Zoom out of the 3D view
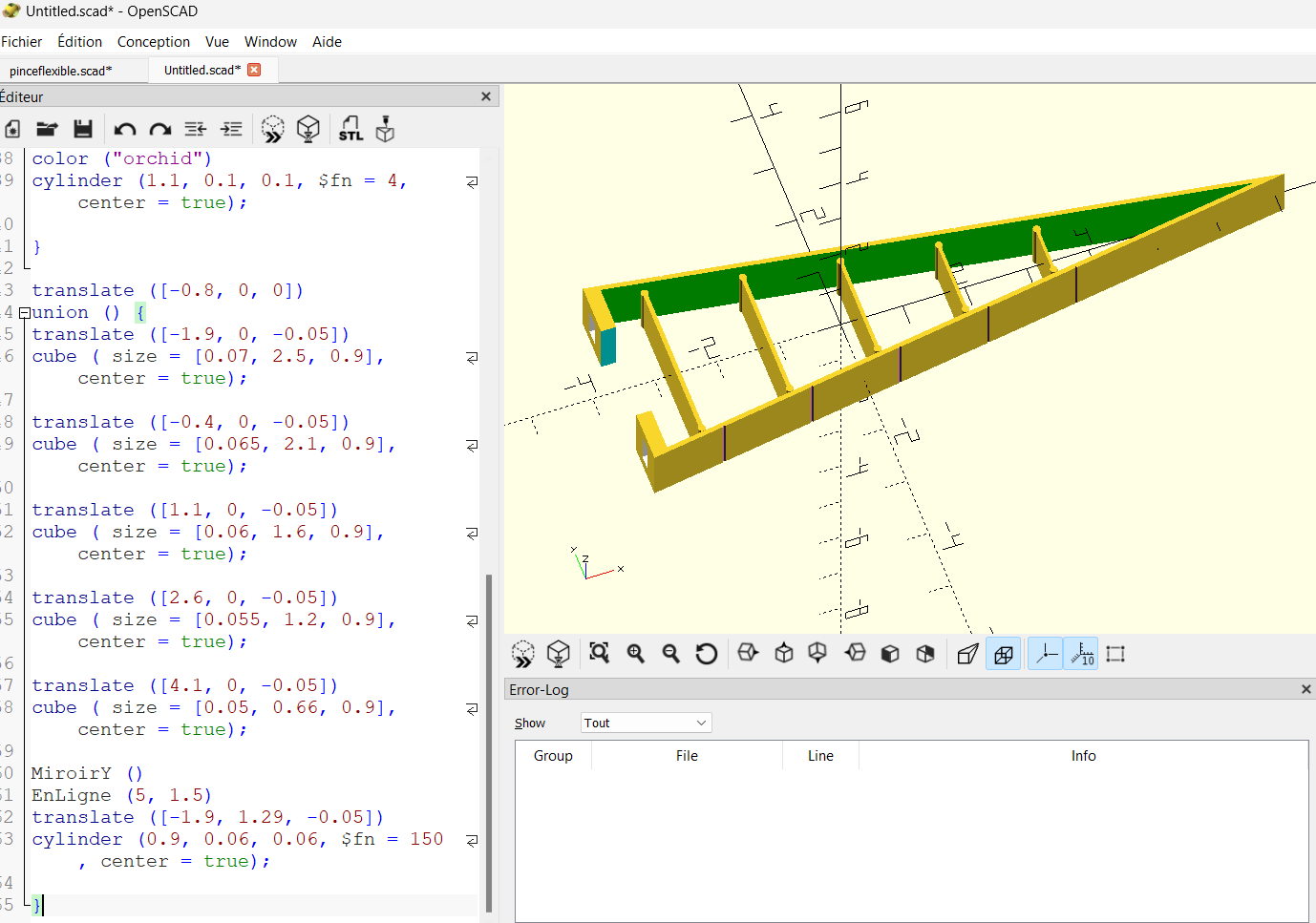1316x923 pixels. coord(670,653)
